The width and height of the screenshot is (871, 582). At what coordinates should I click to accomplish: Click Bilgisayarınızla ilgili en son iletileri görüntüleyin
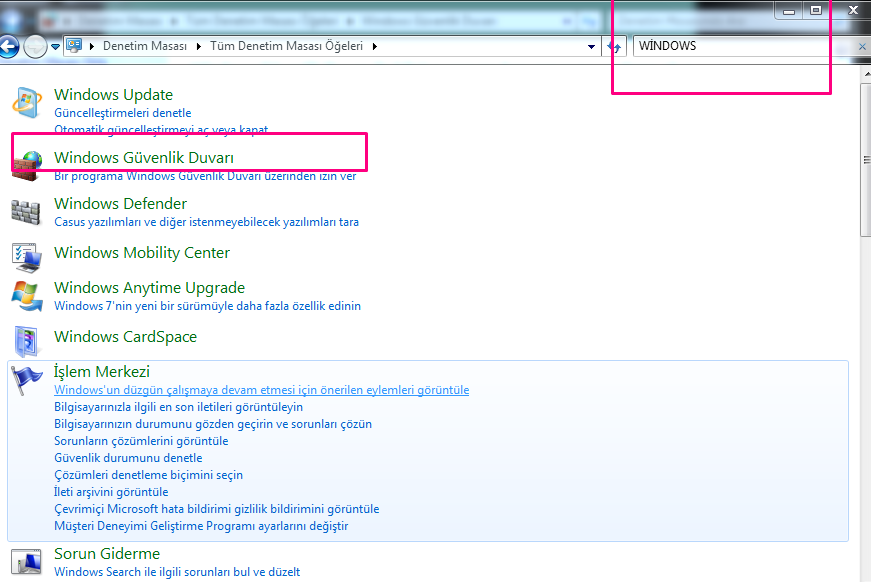click(x=178, y=407)
